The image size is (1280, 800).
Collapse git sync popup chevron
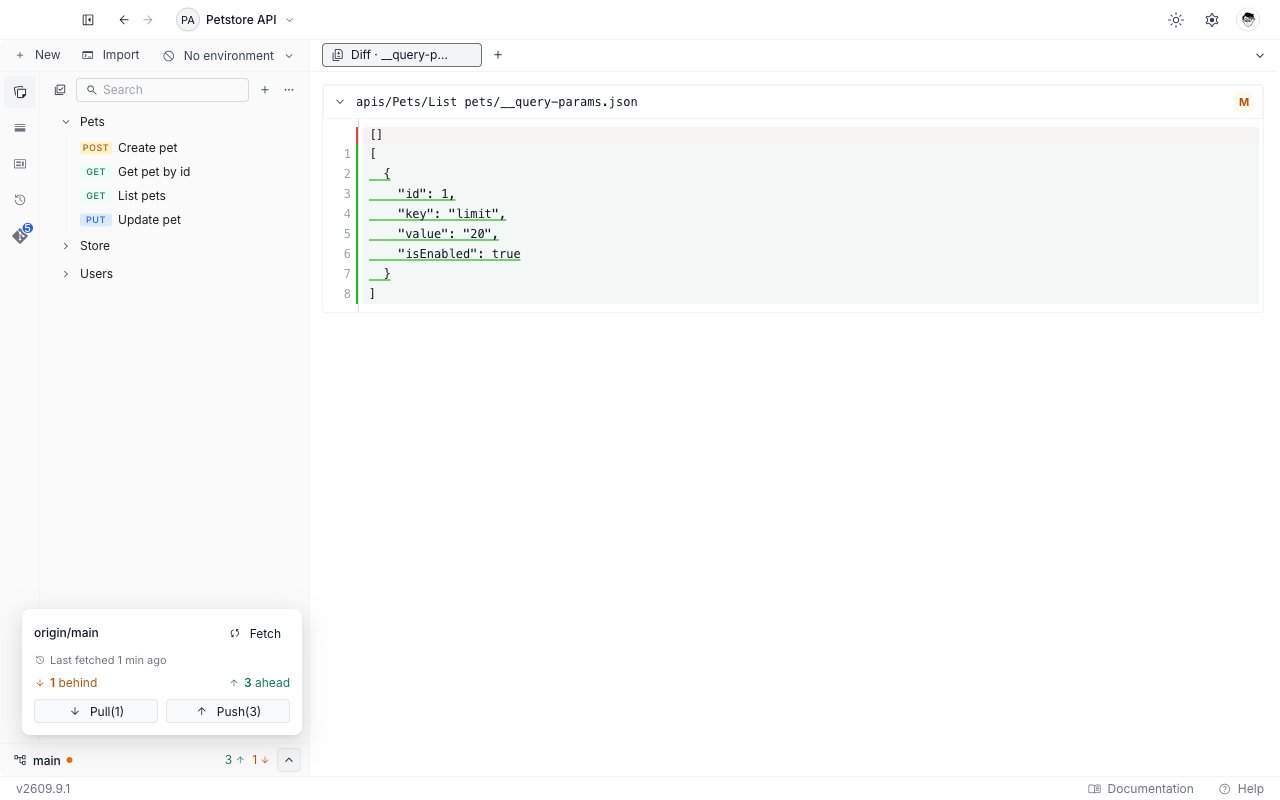pyautogui.click(x=288, y=760)
